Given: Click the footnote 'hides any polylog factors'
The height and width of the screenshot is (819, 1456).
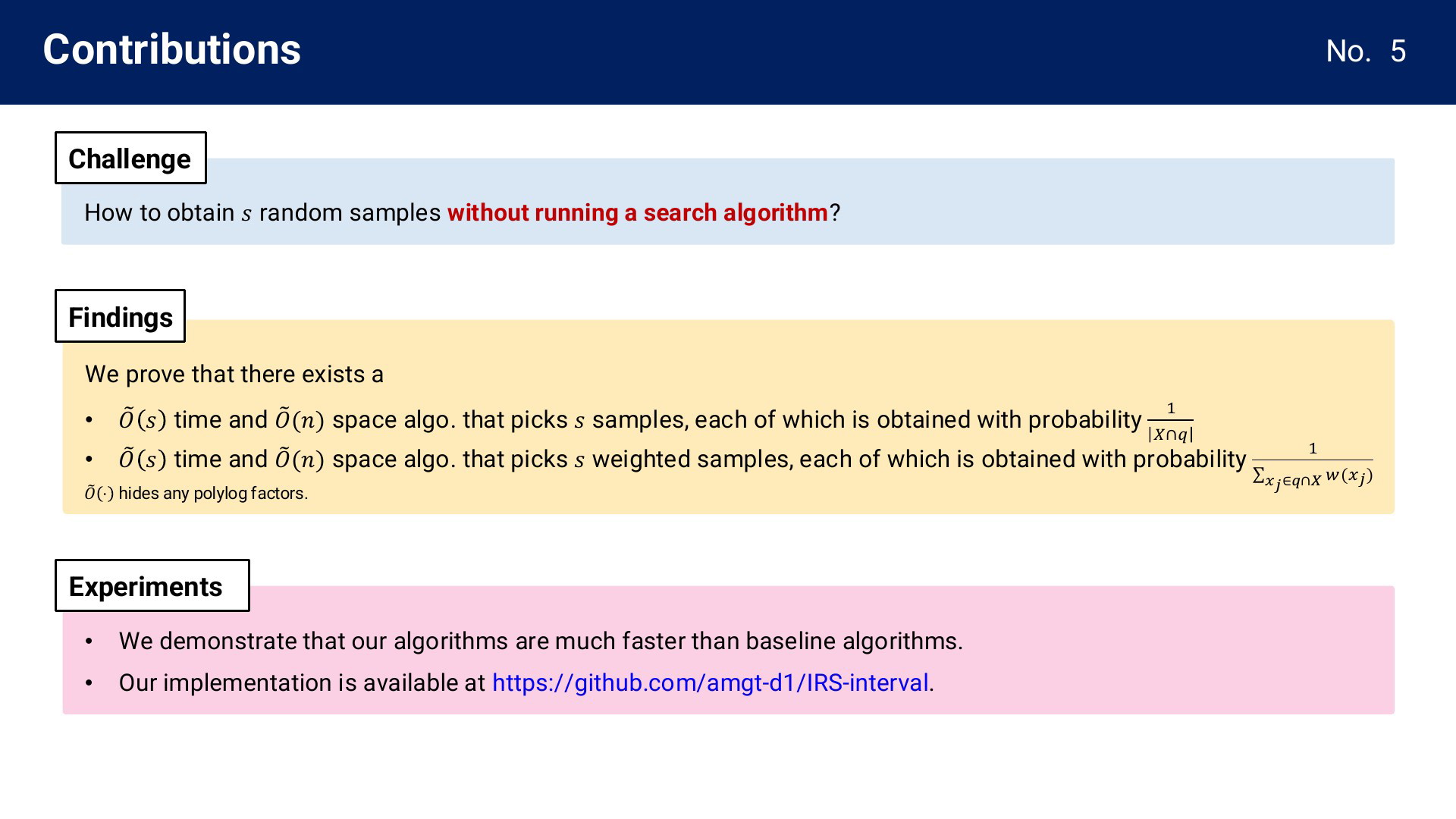Looking at the screenshot, I should [x=196, y=494].
